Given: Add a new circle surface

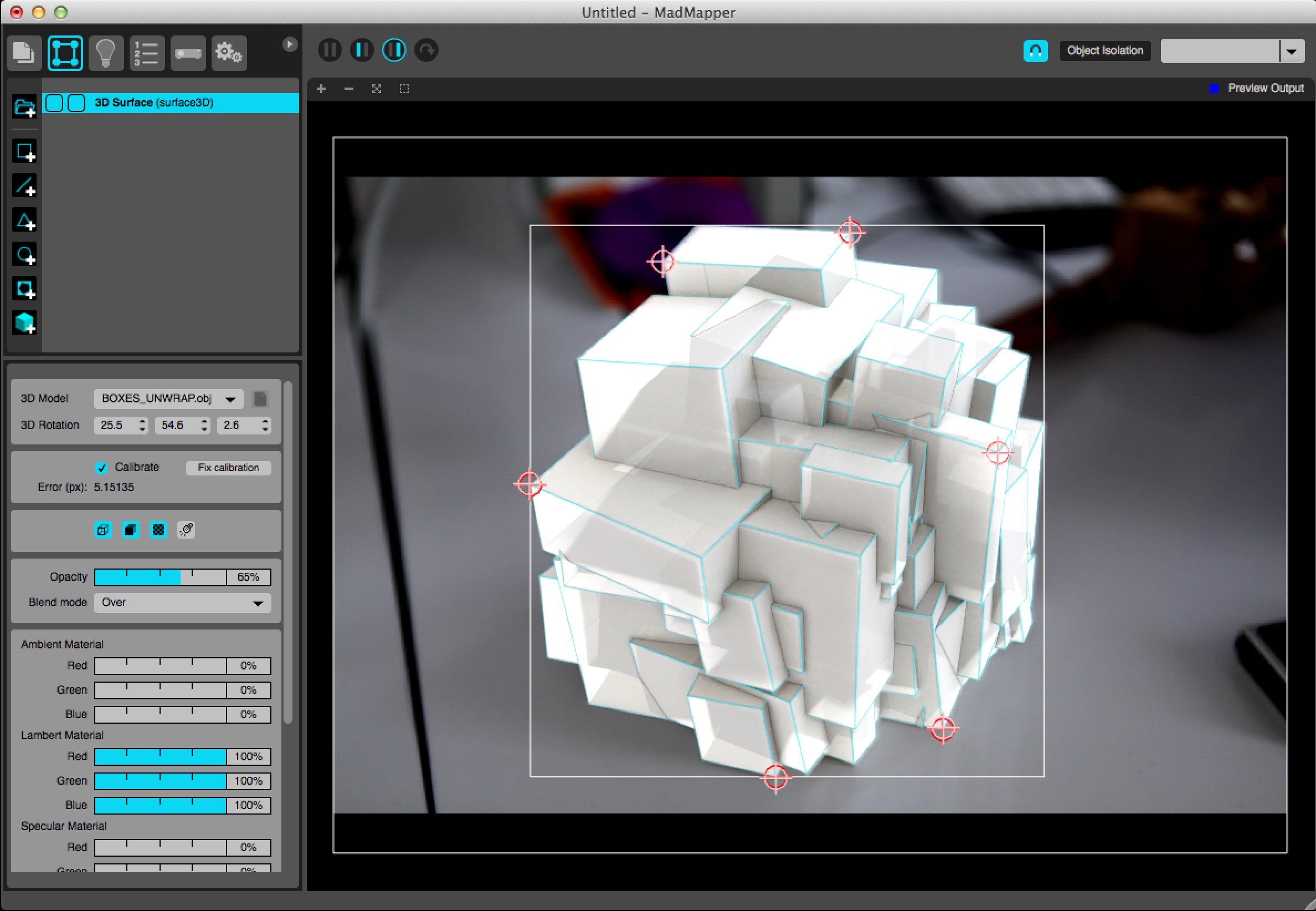Looking at the screenshot, I should tap(24, 255).
